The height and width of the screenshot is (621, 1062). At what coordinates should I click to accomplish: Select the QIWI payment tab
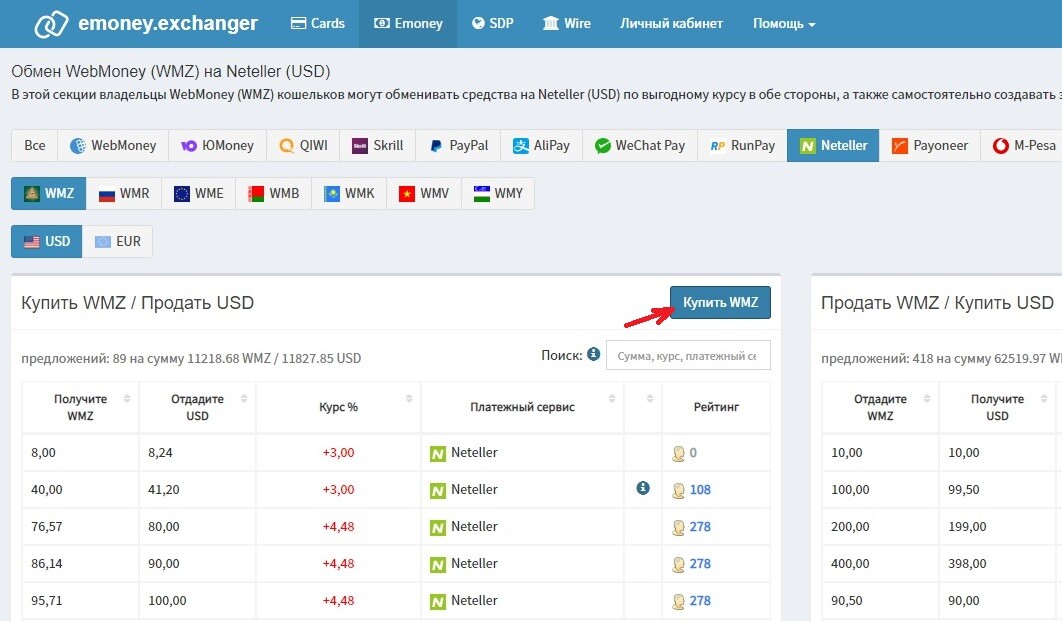[x=303, y=146]
